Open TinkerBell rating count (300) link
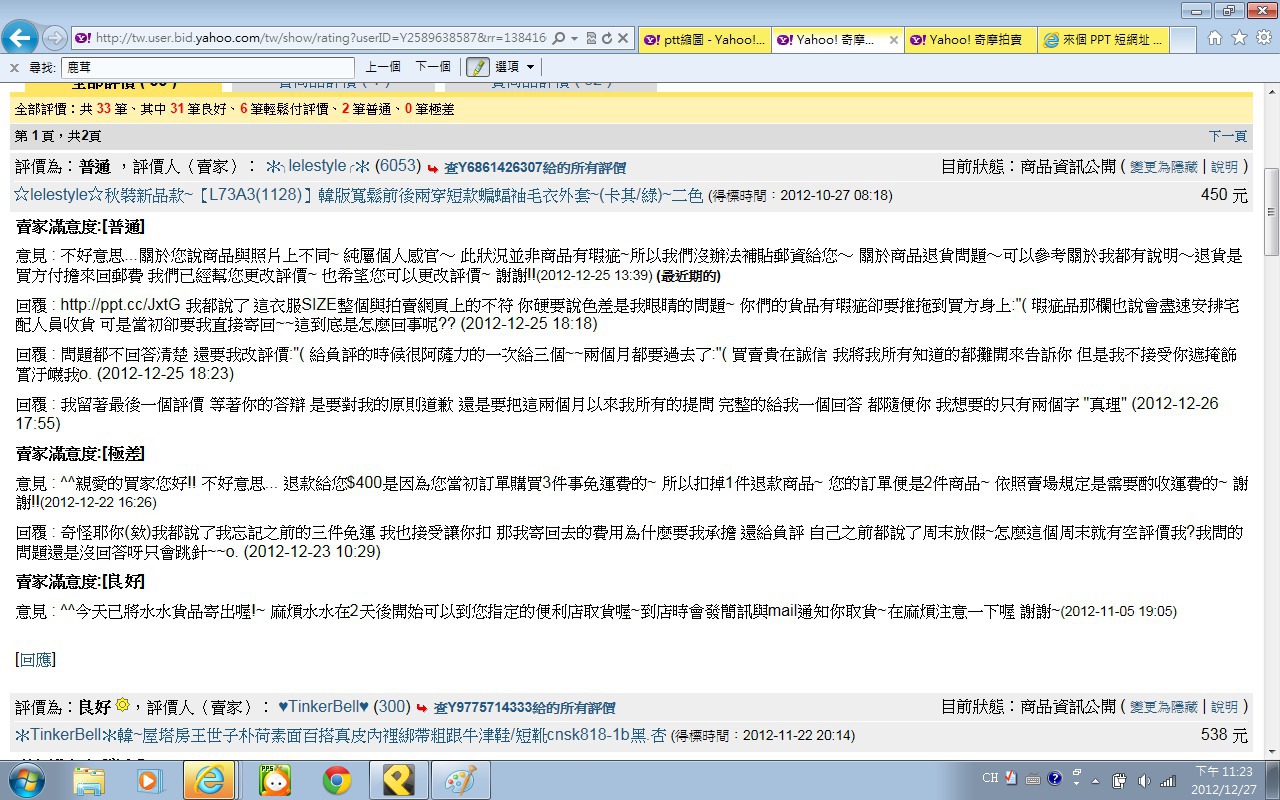 392,707
